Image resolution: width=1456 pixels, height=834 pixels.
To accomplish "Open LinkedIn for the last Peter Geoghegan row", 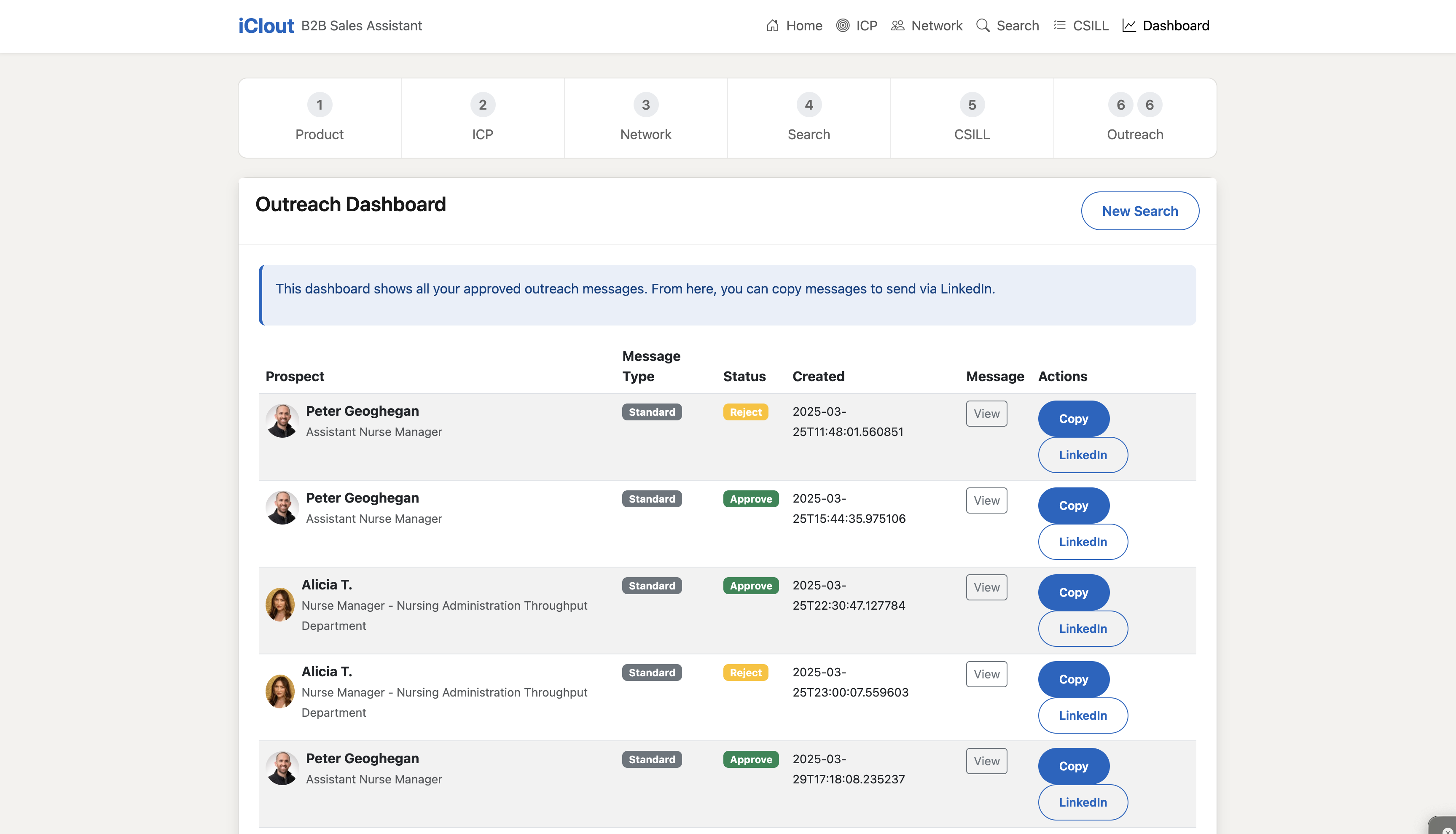I will pos(1082,802).
